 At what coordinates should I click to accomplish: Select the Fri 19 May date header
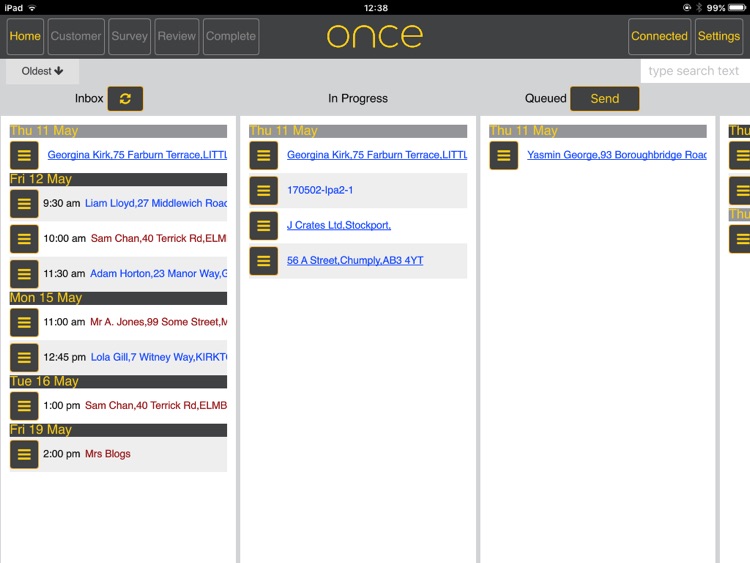(118, 430)
